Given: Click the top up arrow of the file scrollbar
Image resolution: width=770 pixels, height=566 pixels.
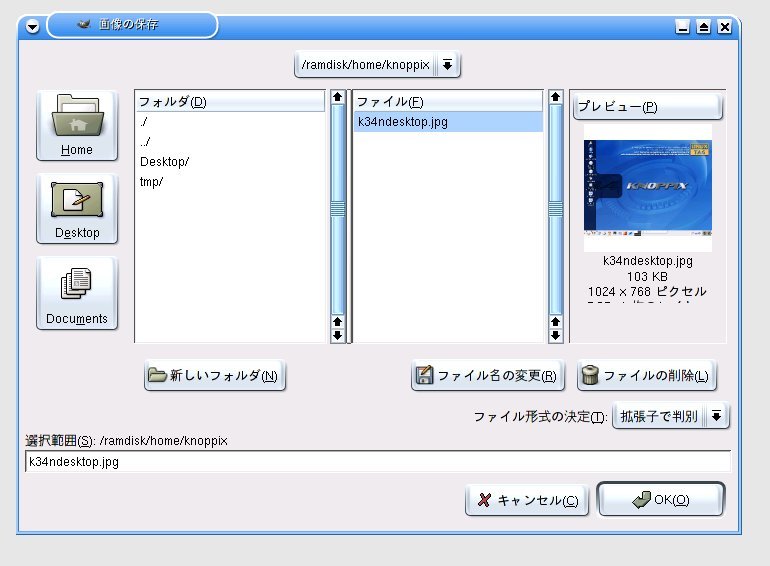Looking at the screenshot, I should pyautogui.click(x=555, y=97).
